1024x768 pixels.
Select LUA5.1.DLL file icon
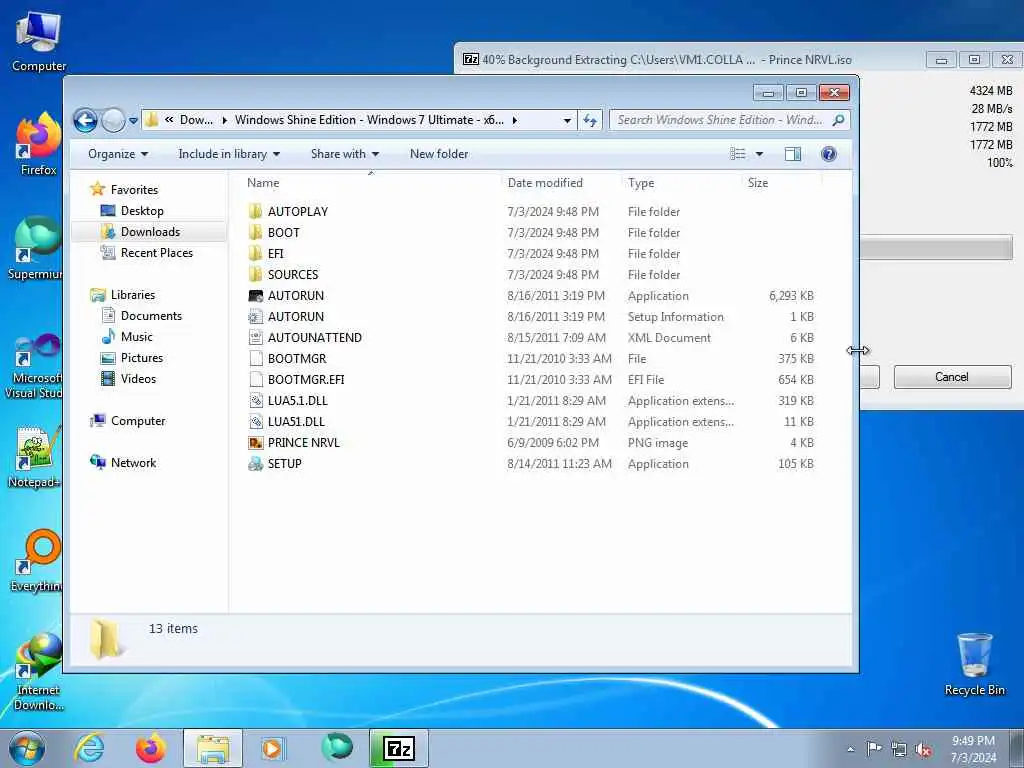click(x=256, y=400)
